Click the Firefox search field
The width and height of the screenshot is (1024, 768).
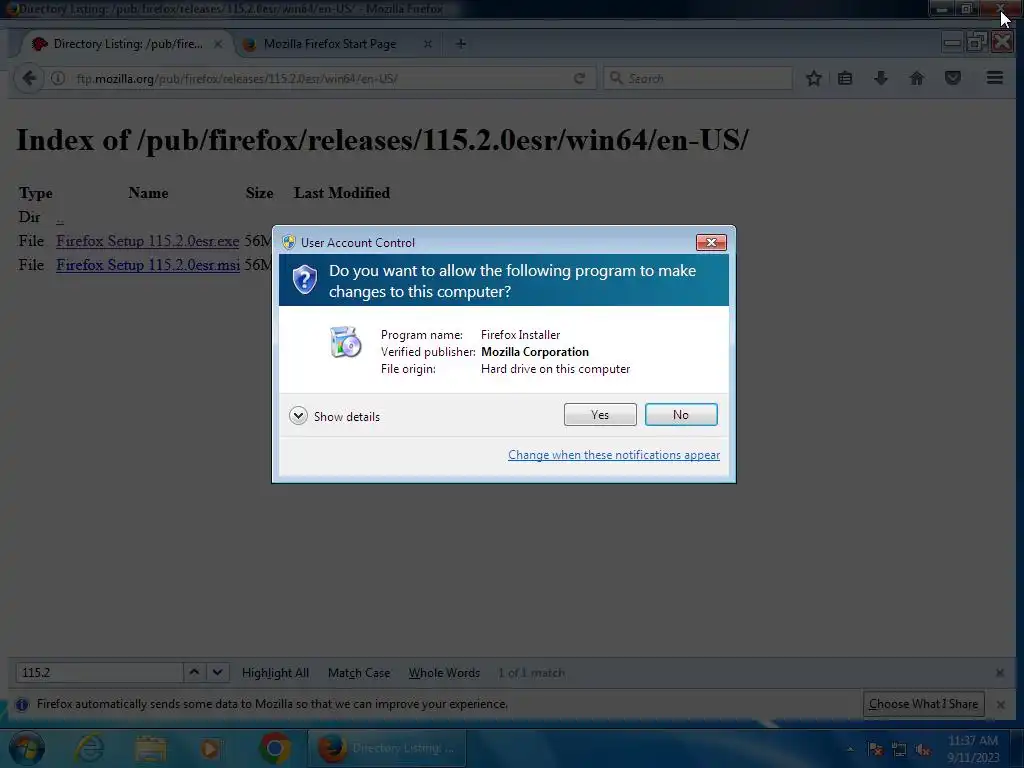(x=697, y=78)
